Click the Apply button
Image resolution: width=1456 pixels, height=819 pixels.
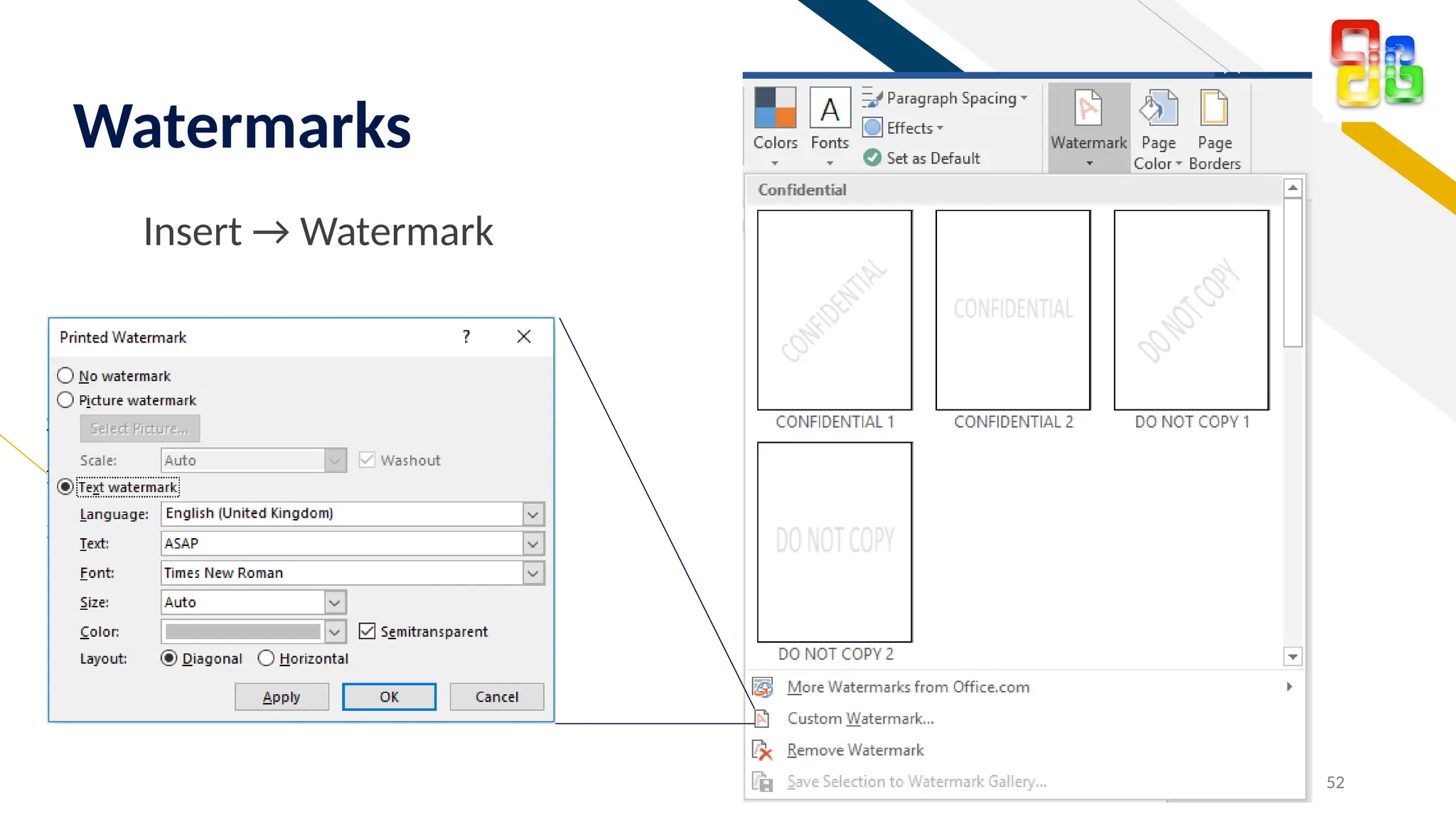[282, 697]
